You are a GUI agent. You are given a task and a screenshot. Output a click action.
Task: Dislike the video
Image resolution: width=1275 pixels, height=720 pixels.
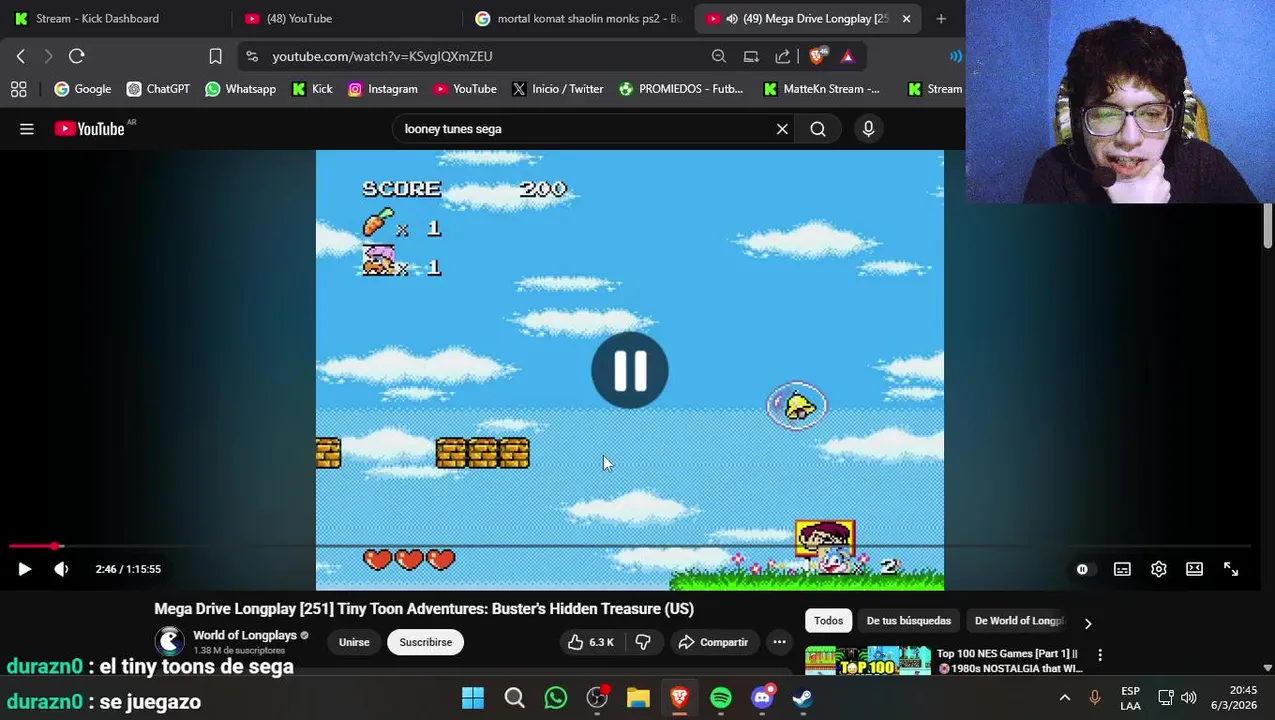pyautogui.click(x=643, y=642)
